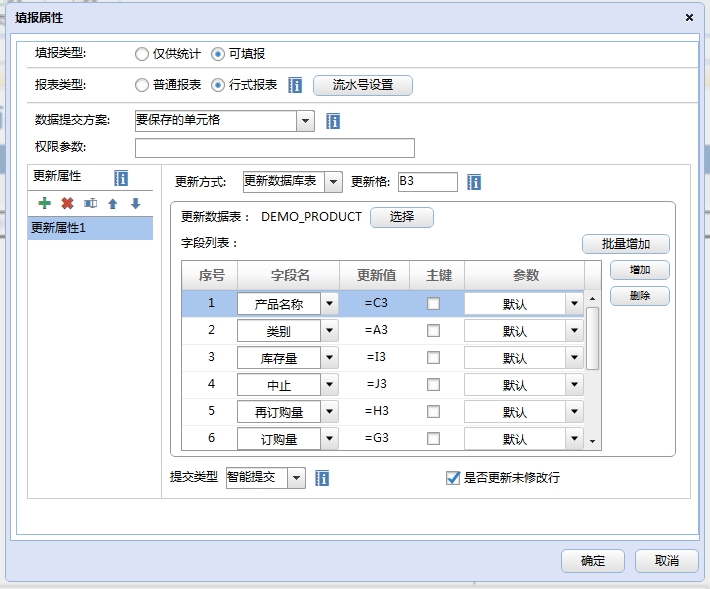This screenshot has width=710, height=589.
Task: Toggle 主键 checkbox for 中止 row
Action: click(433, 384)
